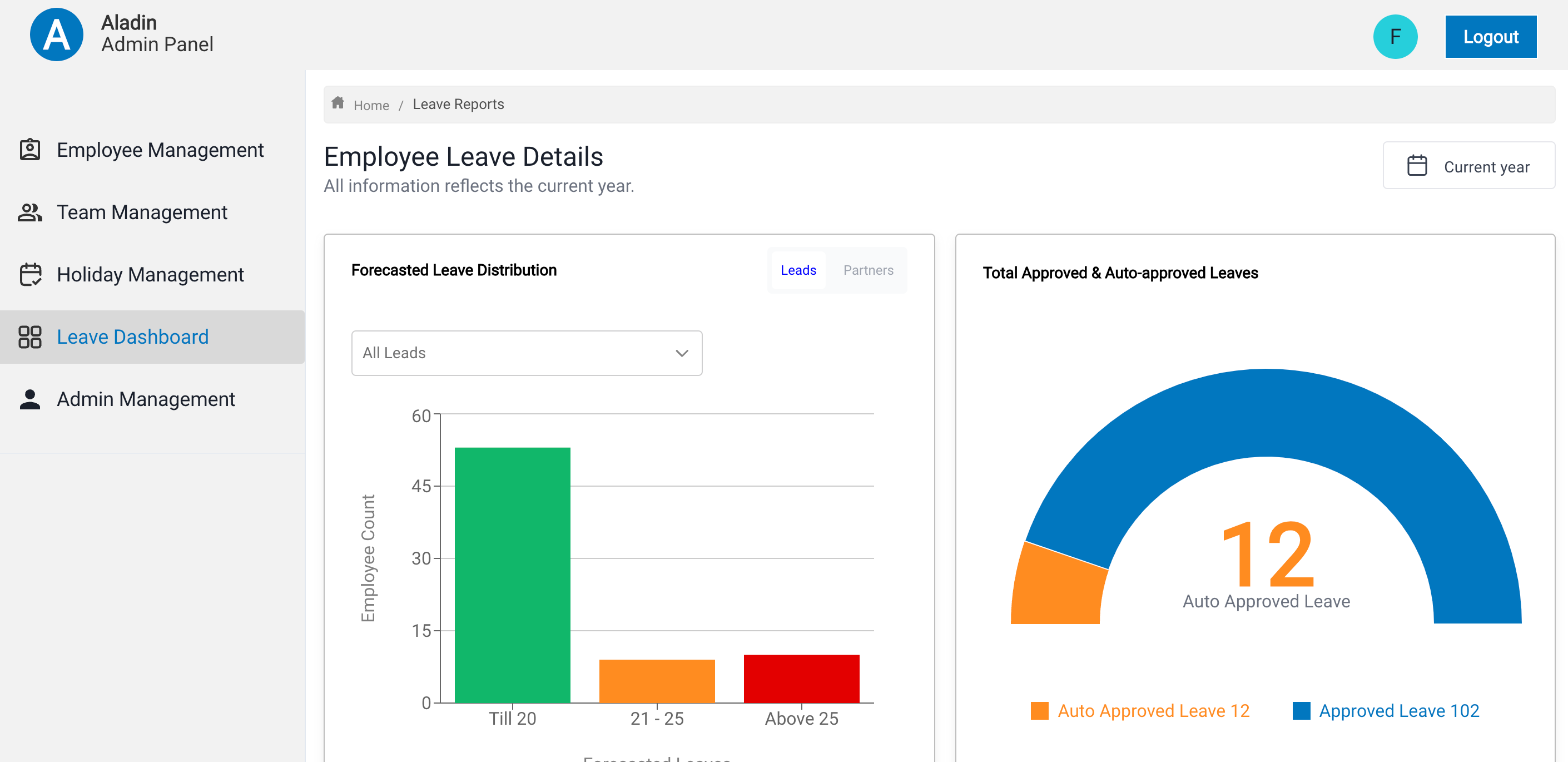The height and width of the screenshot is (762, 1568).
Task: Click the All Leads chevron arrow
Action: click(x=681, y=353)
